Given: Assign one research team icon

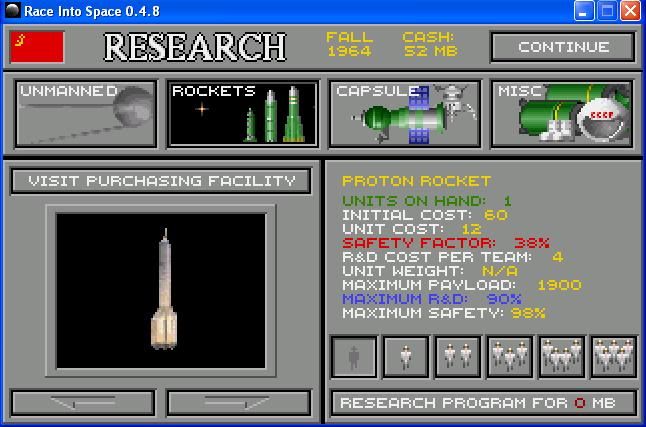Looking at the screenshot, I should pos(406,357).
